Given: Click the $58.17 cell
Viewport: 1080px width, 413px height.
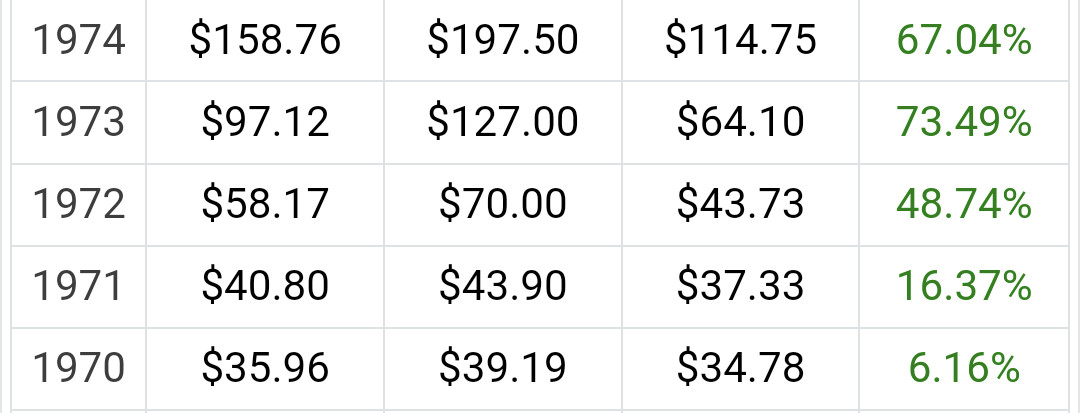Looking at the screenshot, I should click(x=265, y=205).
